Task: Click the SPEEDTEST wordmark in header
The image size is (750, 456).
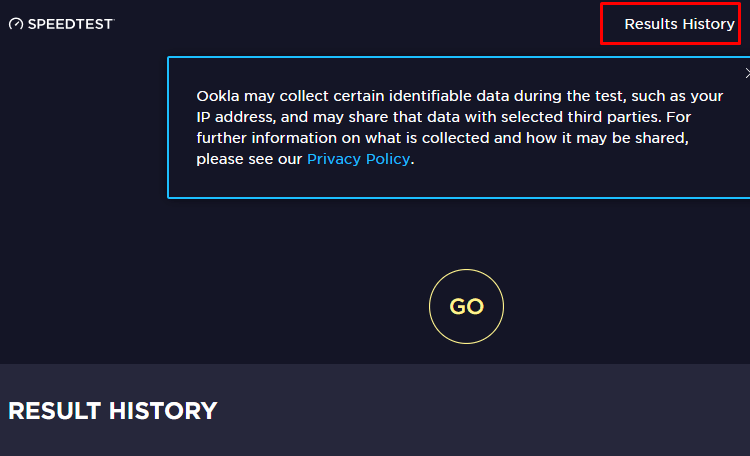Action: [x=71, y=24]
